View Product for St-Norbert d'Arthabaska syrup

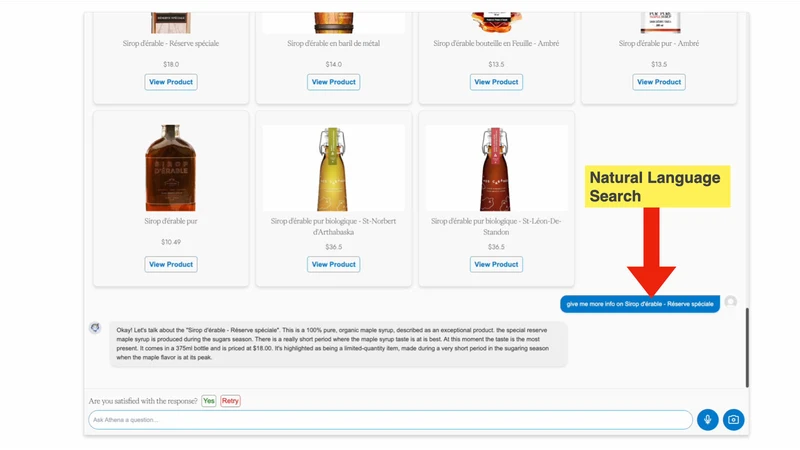coord(334,264)
